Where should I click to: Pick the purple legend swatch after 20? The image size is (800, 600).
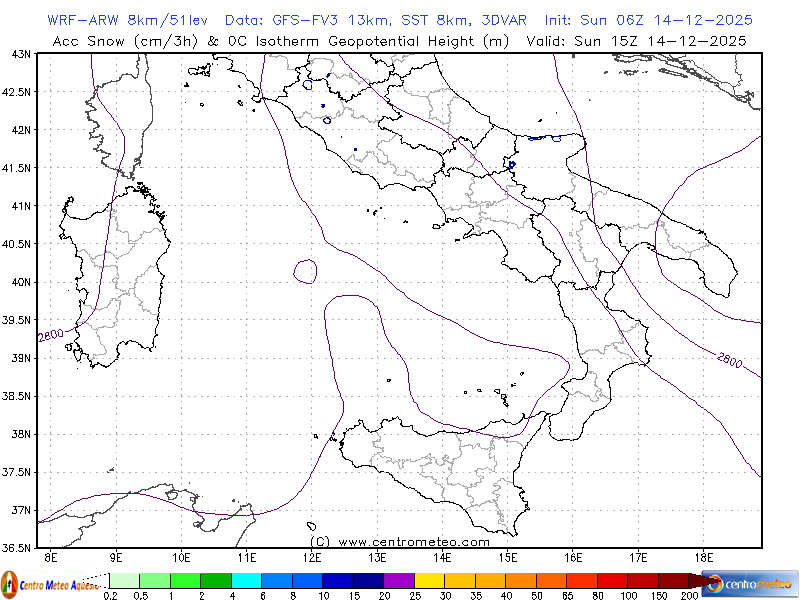coord(399,580)
